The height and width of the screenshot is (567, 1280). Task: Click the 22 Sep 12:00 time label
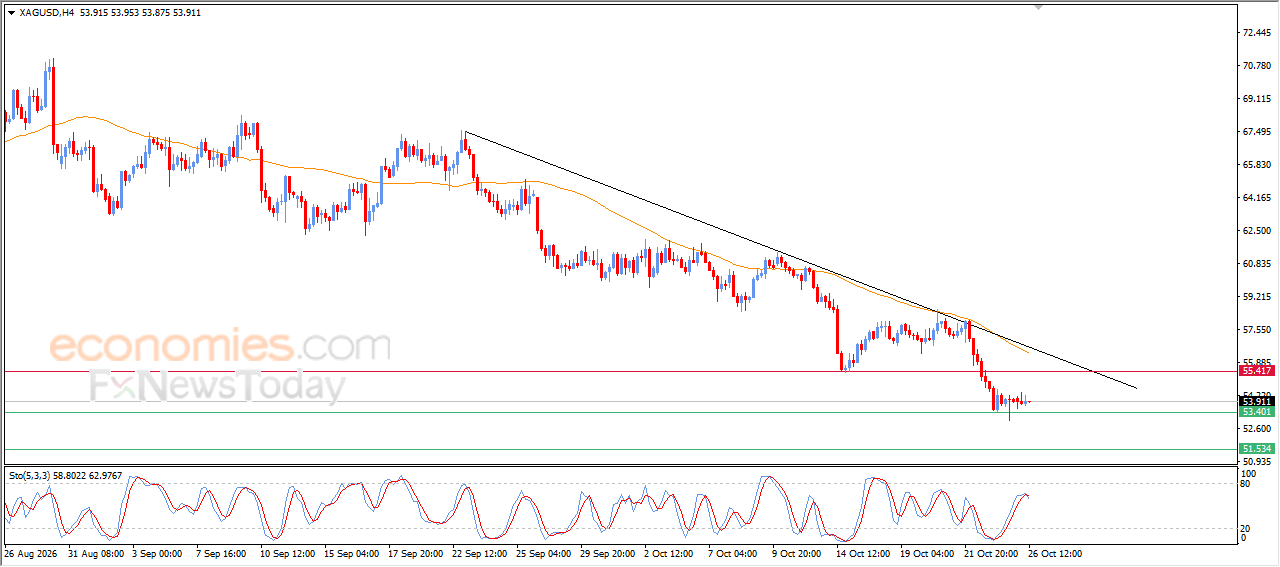coord(479,553)
